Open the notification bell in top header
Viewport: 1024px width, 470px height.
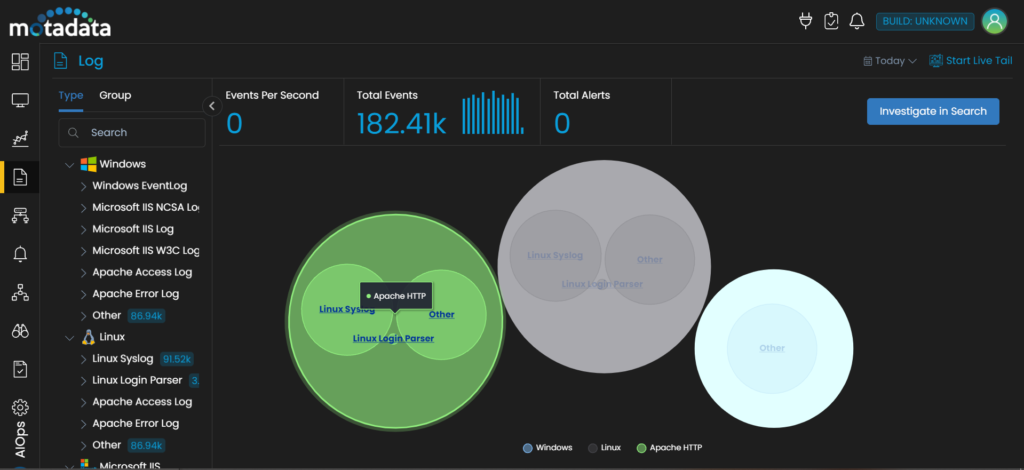point(856,21)
